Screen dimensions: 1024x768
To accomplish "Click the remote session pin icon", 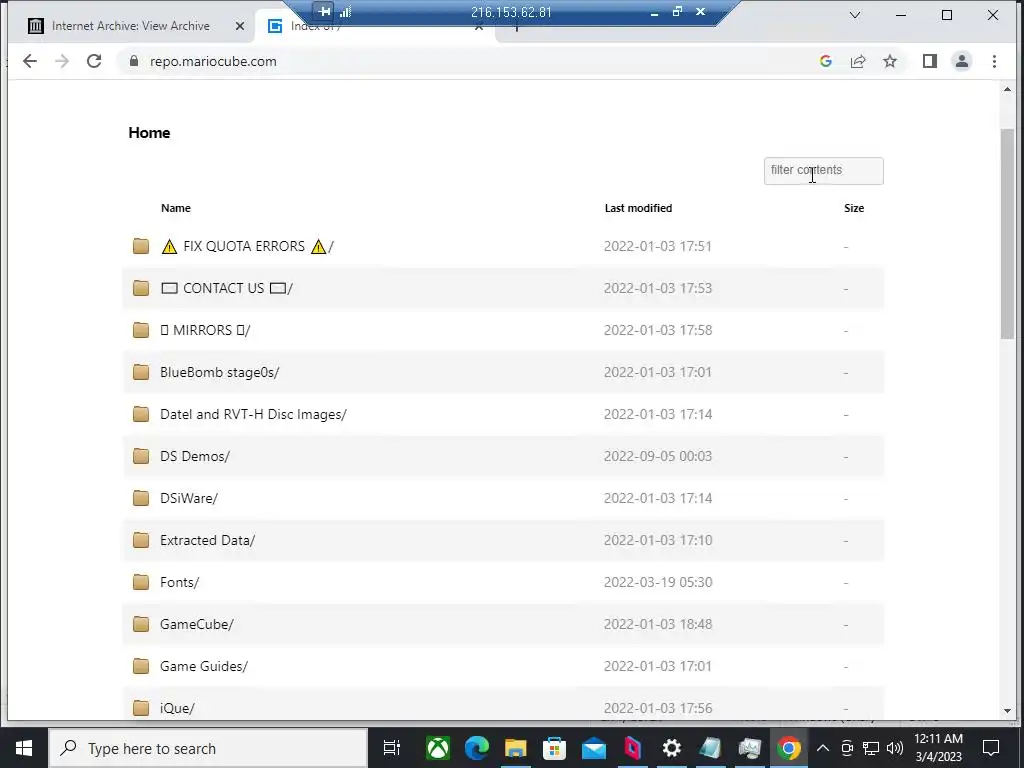I will (324, 11).
